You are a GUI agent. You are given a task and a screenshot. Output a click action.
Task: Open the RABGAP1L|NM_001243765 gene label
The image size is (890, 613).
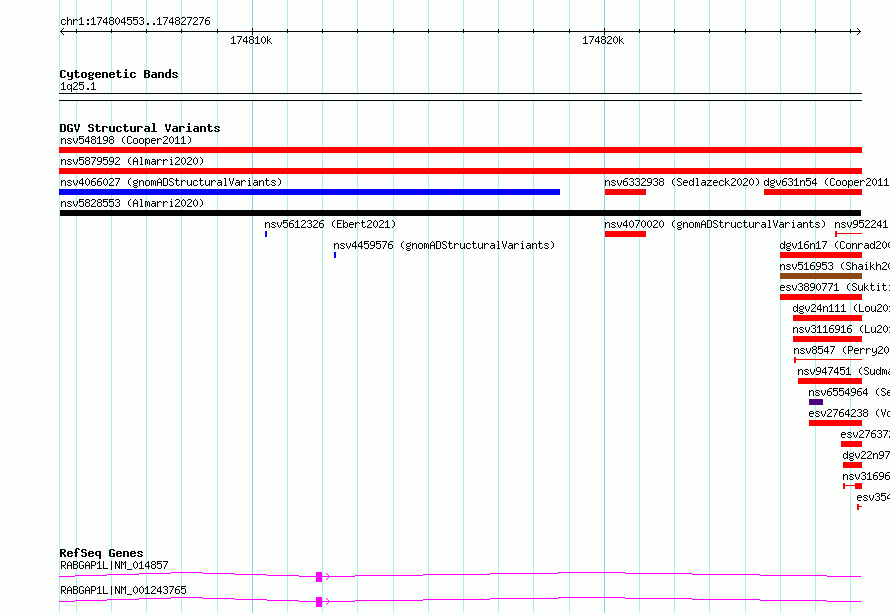123,590
